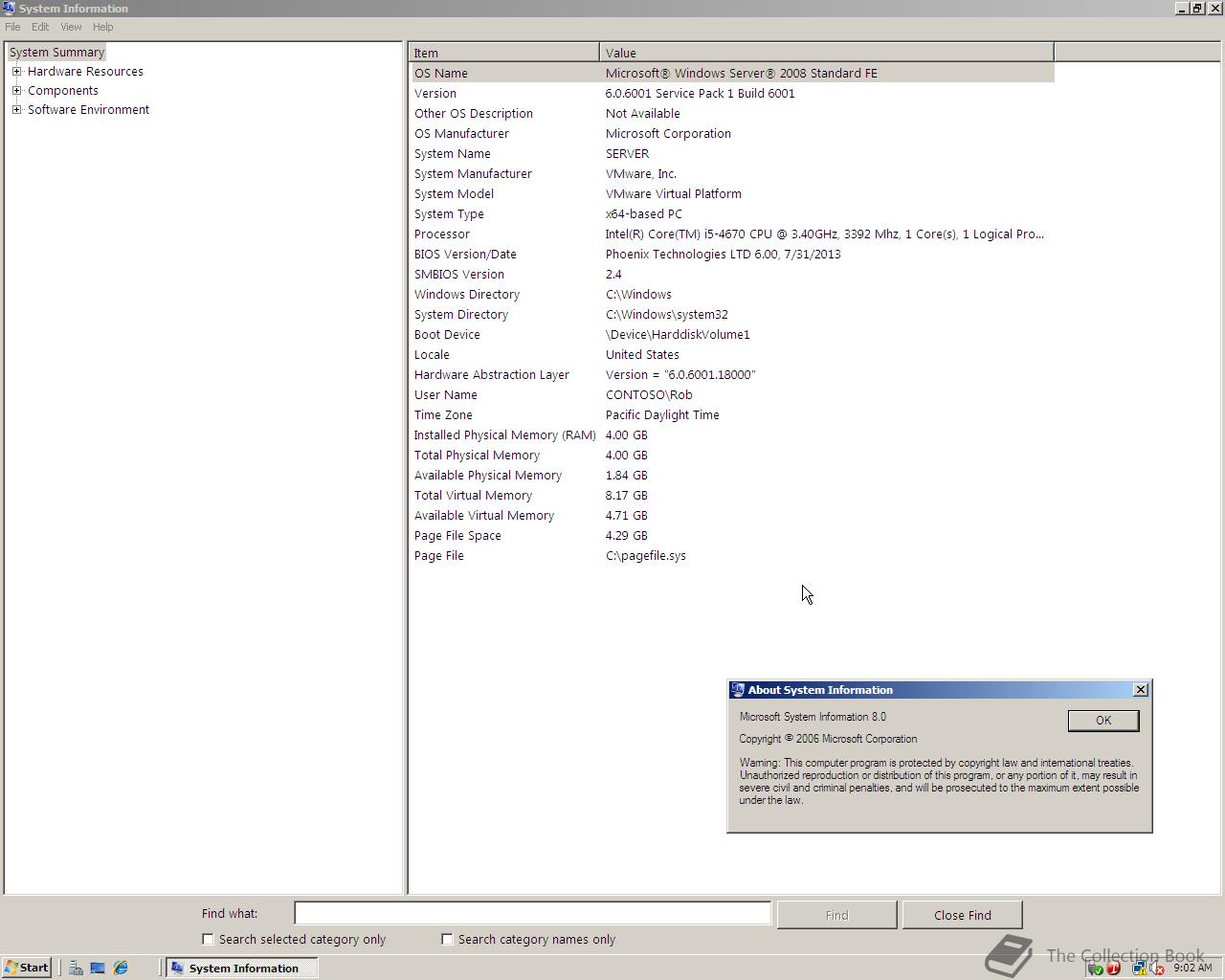Click the About System Information dialog title icon
Viewport: 1225px width, 980px height.
(x=737, y=689)
